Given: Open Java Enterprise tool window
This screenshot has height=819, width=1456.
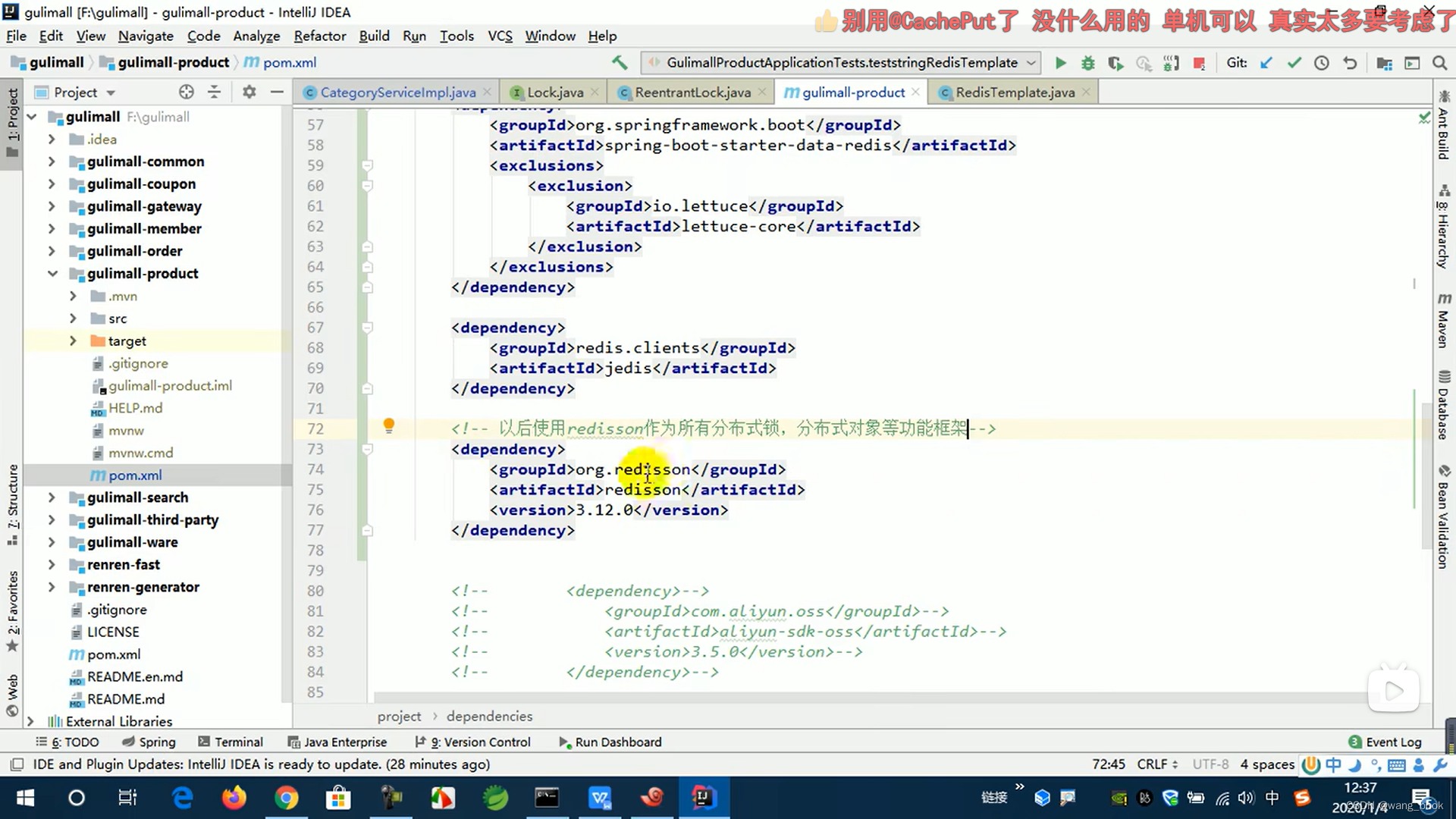Looking at the screenshot, I should (x=337, y=742).
